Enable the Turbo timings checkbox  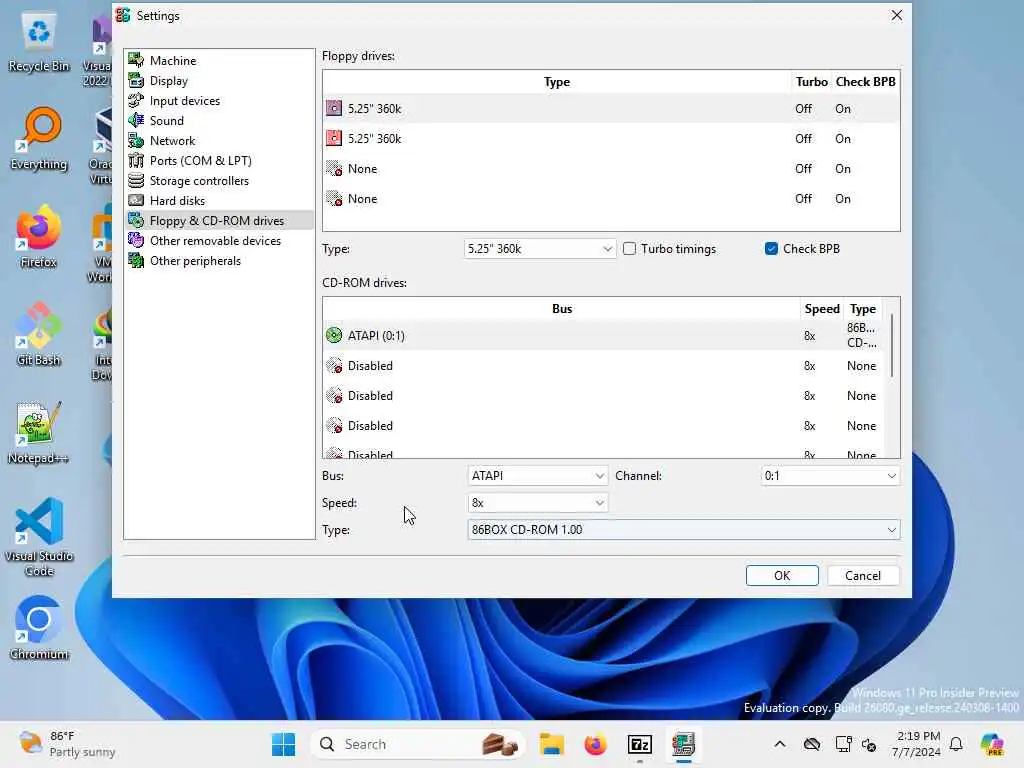[x=630, y=249]
